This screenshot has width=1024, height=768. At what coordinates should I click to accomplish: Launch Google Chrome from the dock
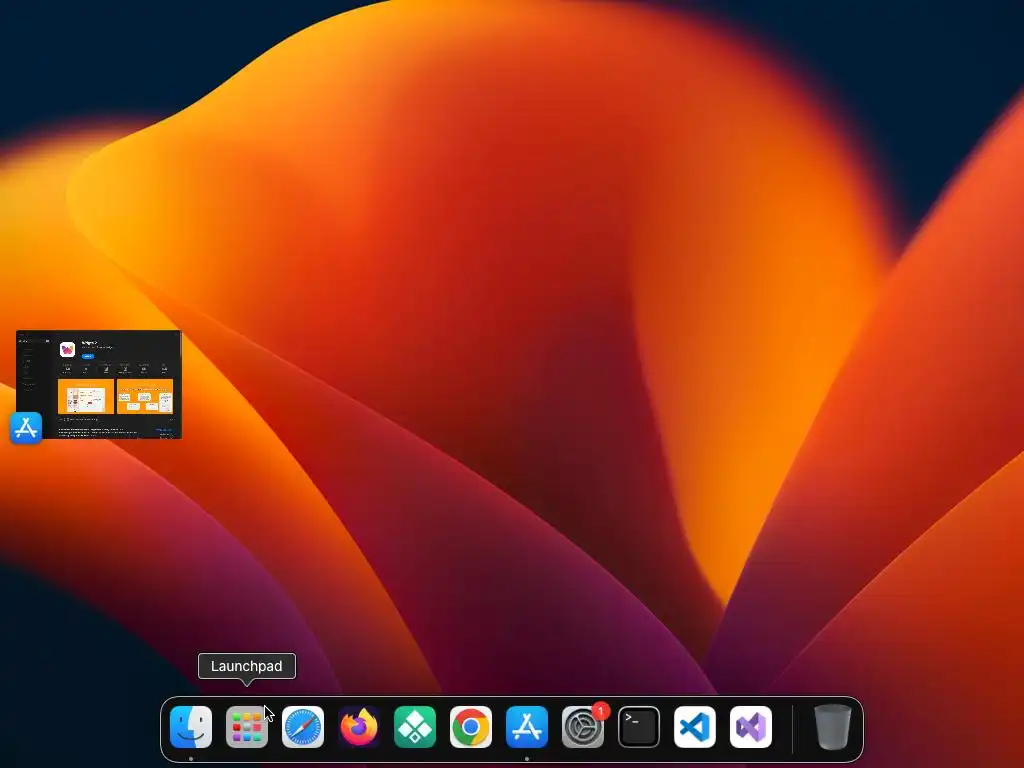click(471, 727)
